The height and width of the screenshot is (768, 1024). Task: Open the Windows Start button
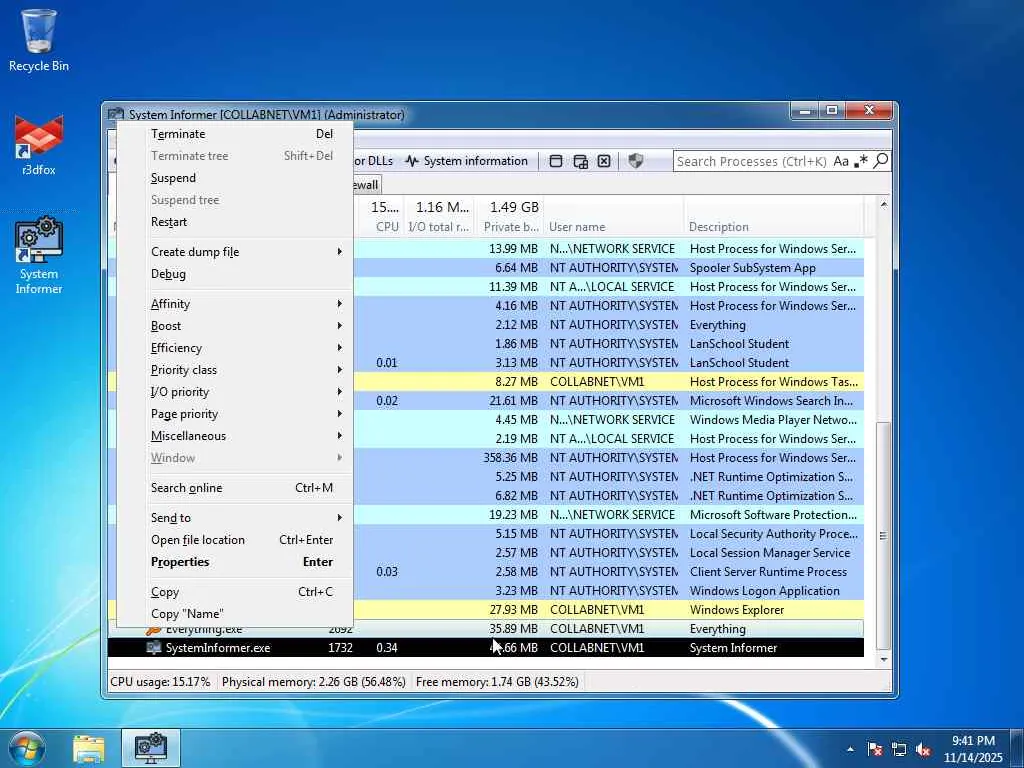pyautogui.click(x=26, y=748)
